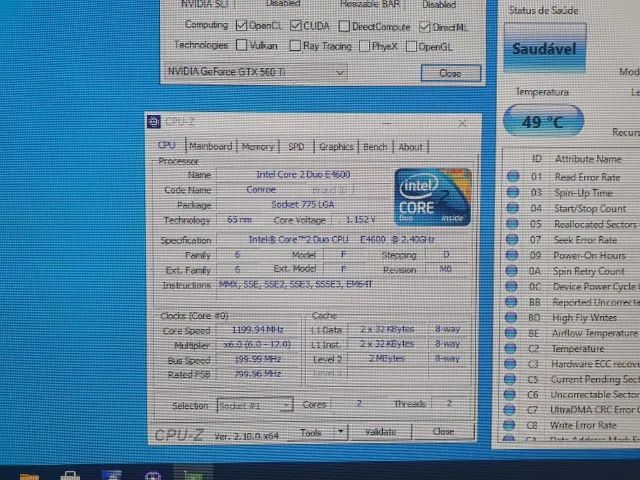
Task: Click the status circle in row C2 Temperature
Action: click(510, 348)
